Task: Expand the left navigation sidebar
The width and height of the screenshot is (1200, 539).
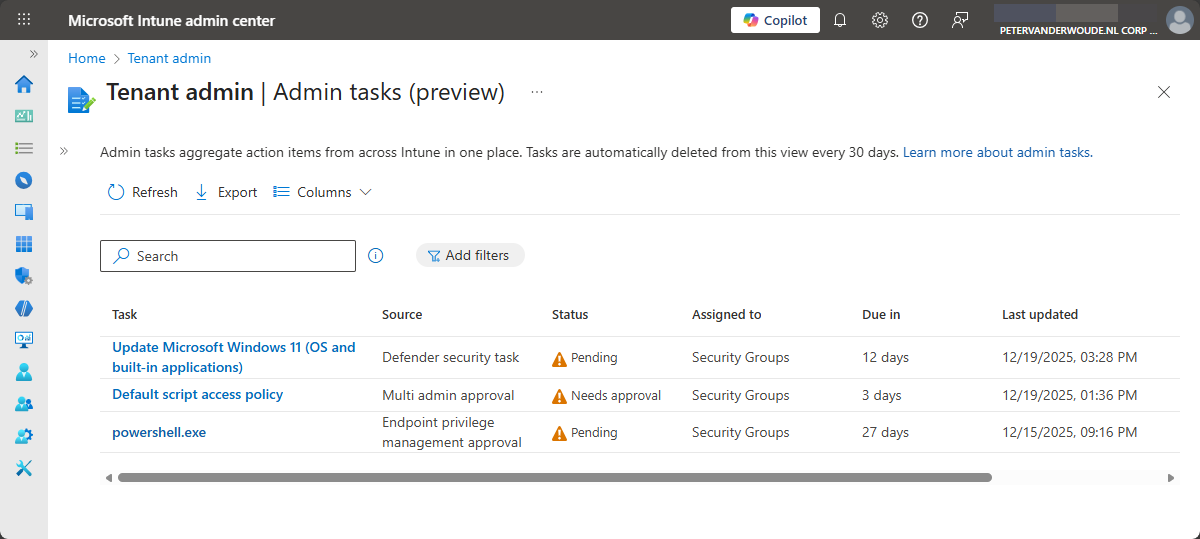Action: click(x=33, y=54)
